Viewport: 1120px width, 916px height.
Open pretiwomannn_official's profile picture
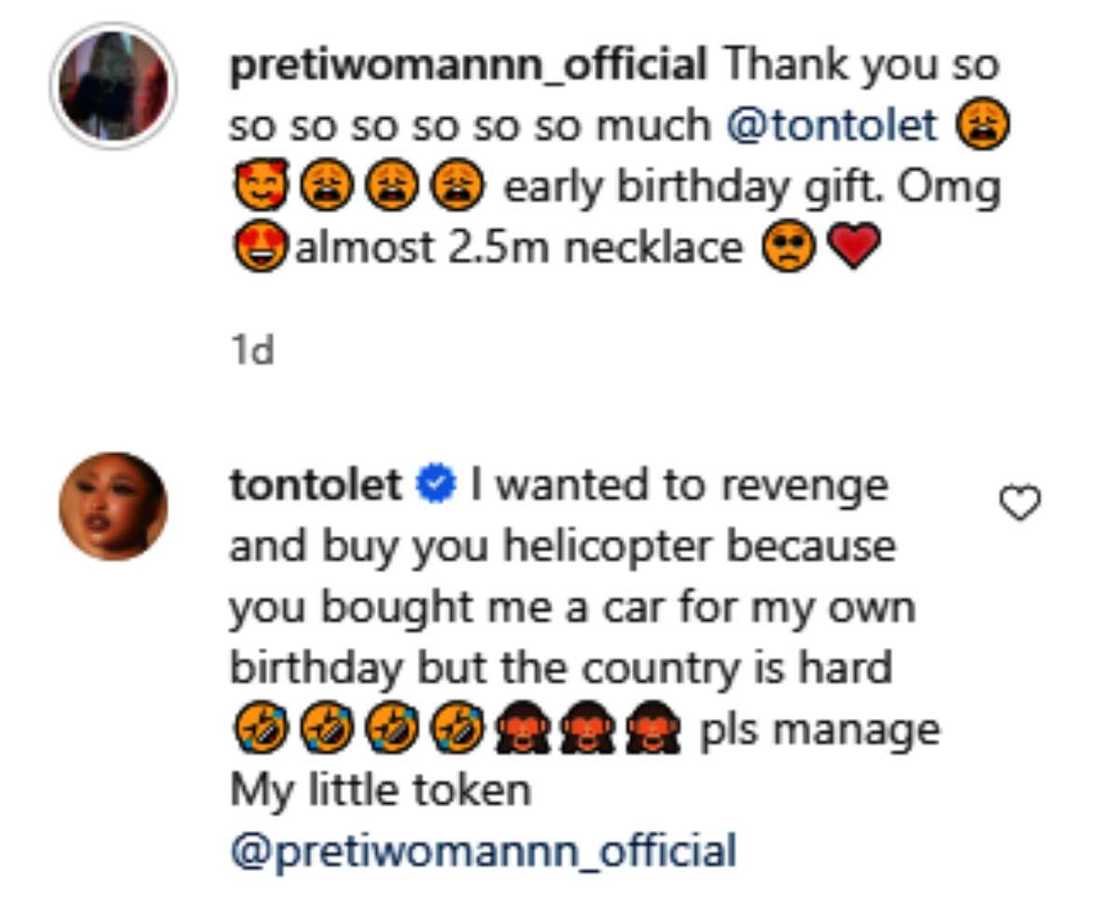(113, 85)
